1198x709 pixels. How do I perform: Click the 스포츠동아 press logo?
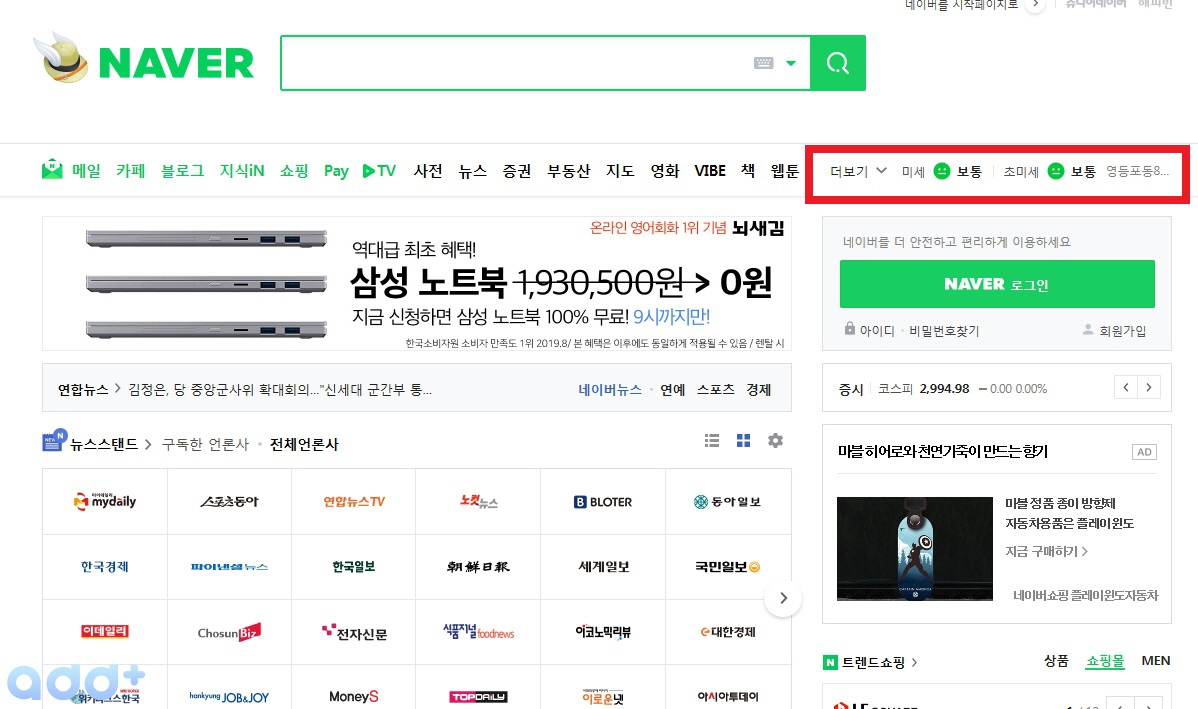(x=229, y=502)
